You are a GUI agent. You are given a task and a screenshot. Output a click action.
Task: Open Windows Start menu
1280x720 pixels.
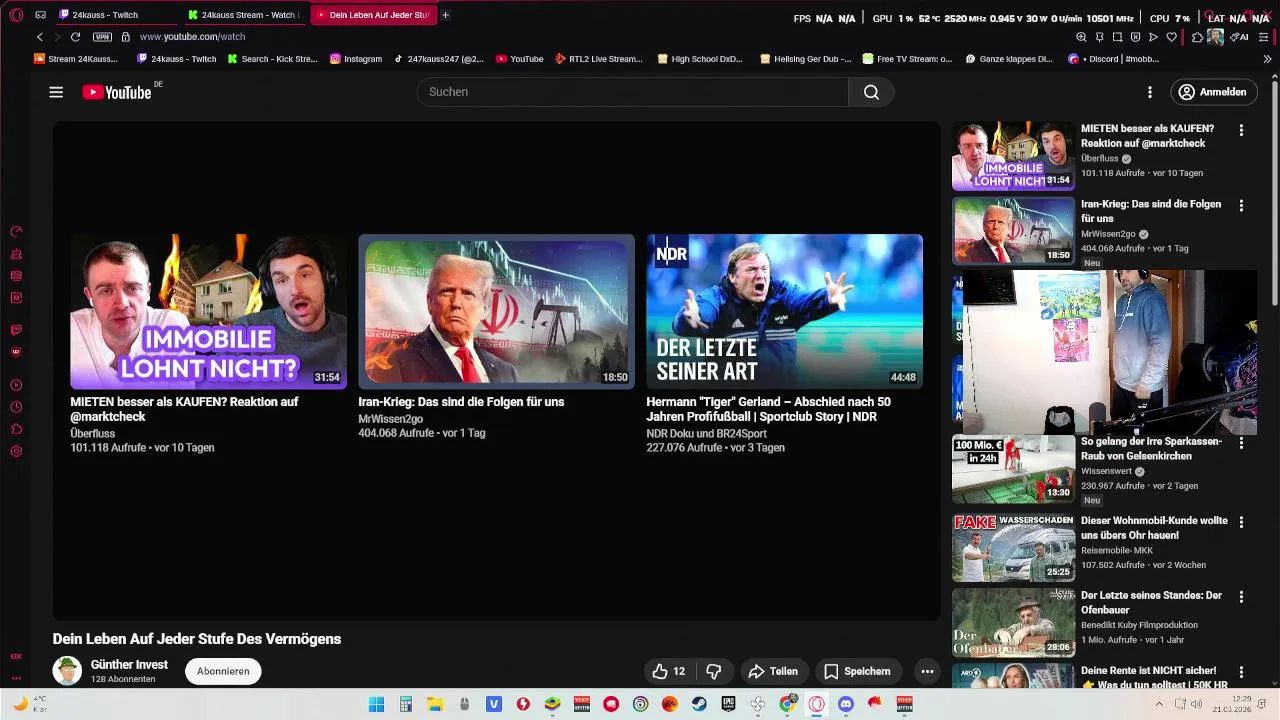tap(376, 704)
